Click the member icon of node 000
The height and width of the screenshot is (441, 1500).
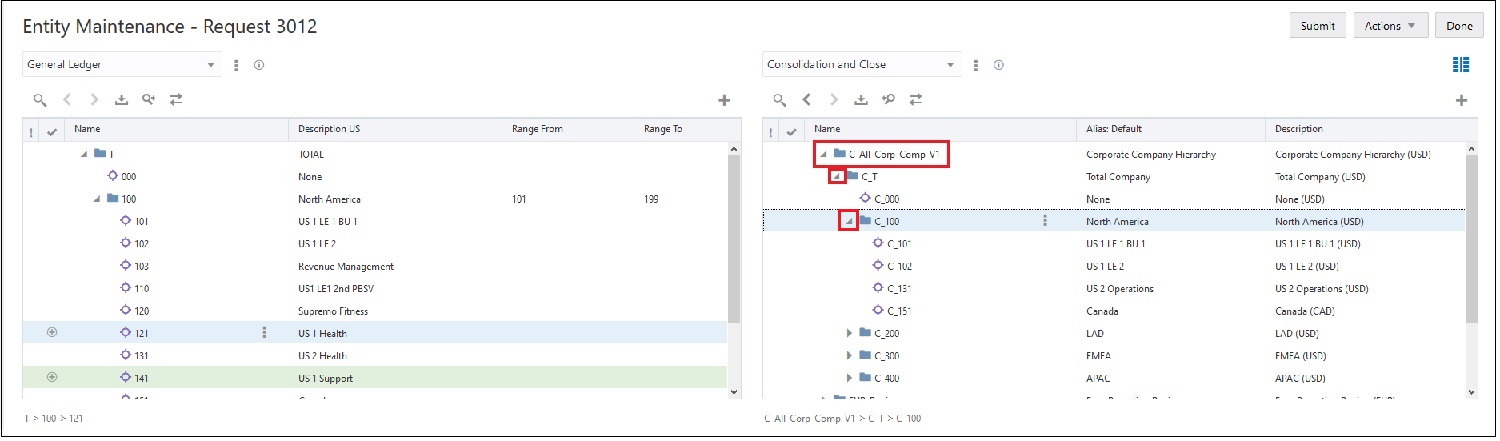pyautogui.click(x=113, y=176)
